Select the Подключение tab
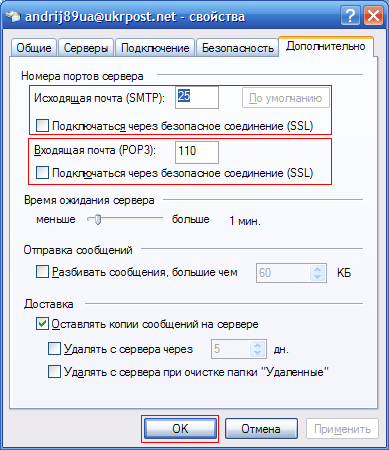 (x=155, y=48)
